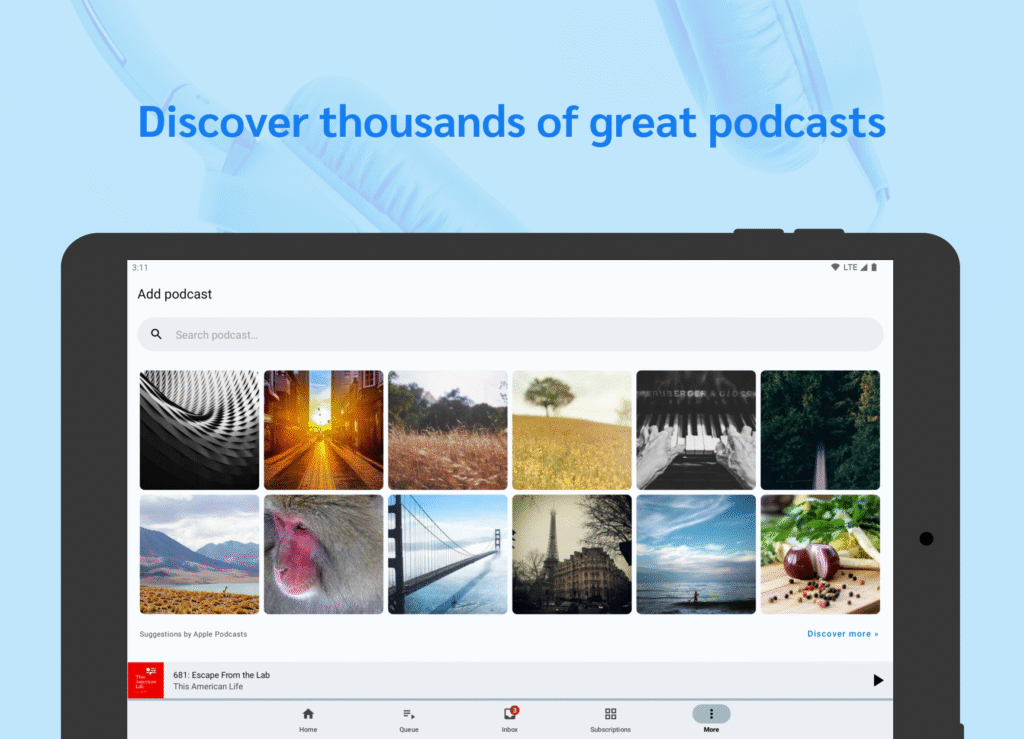1024x739 pixels.
Task: Open the sunset city street podcast cover
Action: click(323, 429)
